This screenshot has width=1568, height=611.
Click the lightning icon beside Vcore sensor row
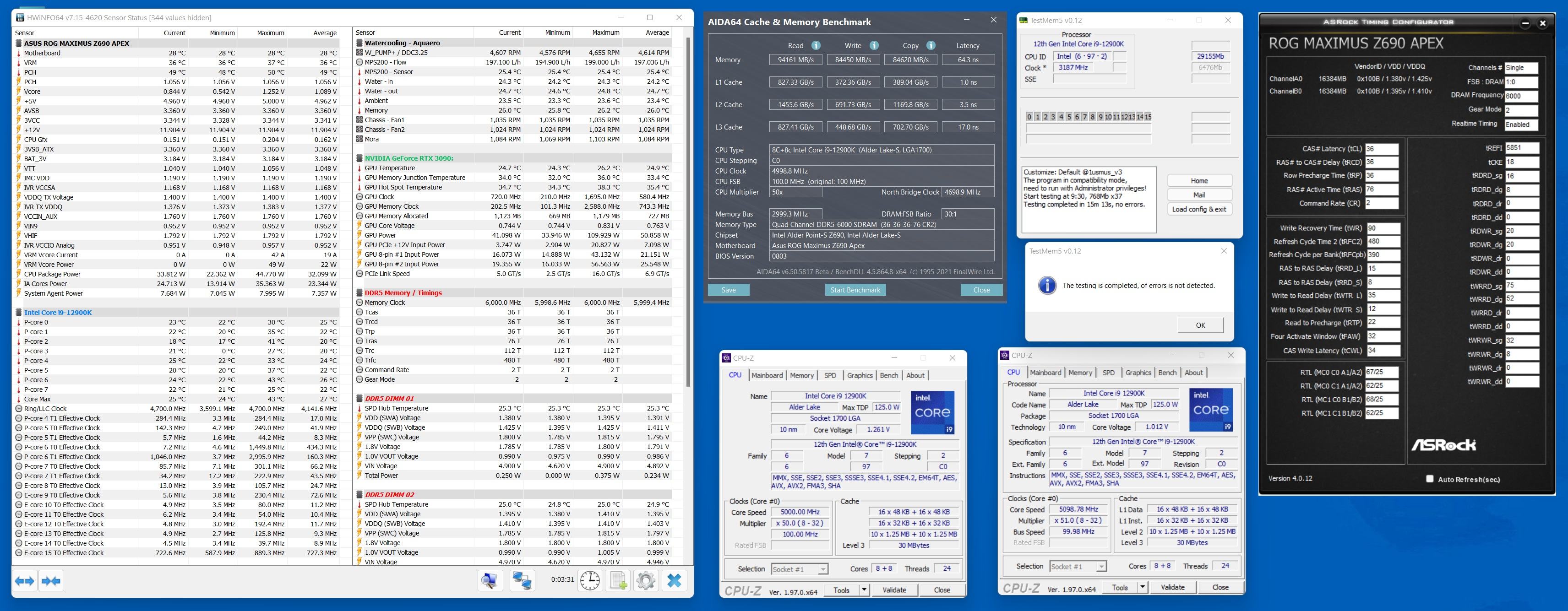(x=19, y=91)
